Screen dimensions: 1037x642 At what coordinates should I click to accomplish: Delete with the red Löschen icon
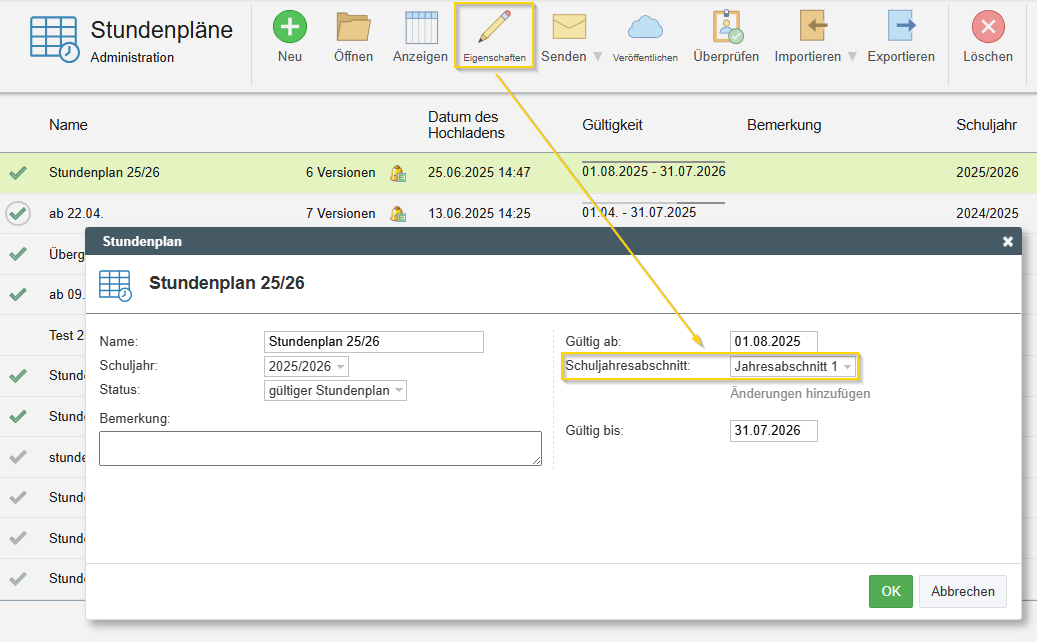coord(988,27)
